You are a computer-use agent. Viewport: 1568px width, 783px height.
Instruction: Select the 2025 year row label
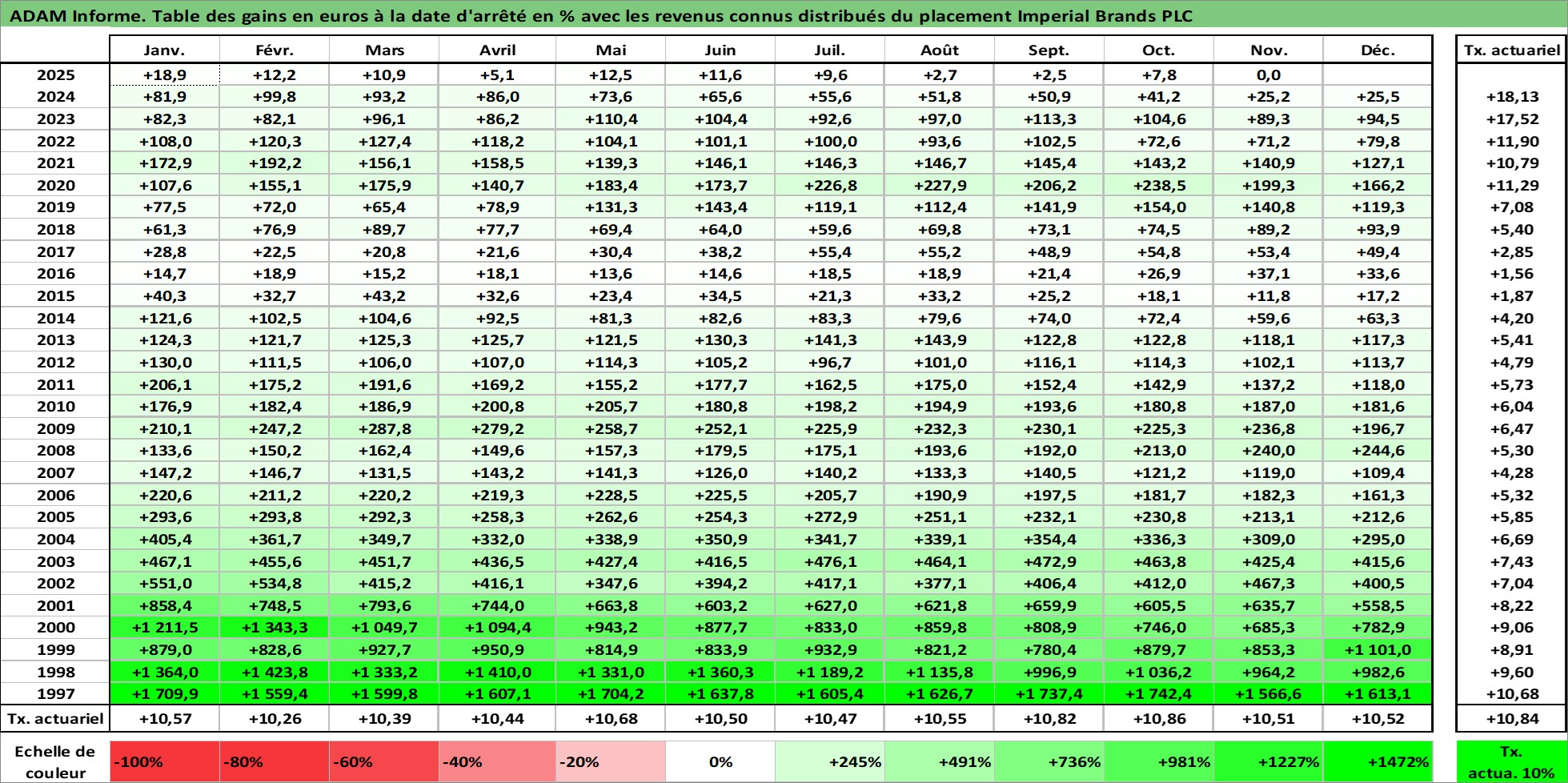[x=55, y=75]
